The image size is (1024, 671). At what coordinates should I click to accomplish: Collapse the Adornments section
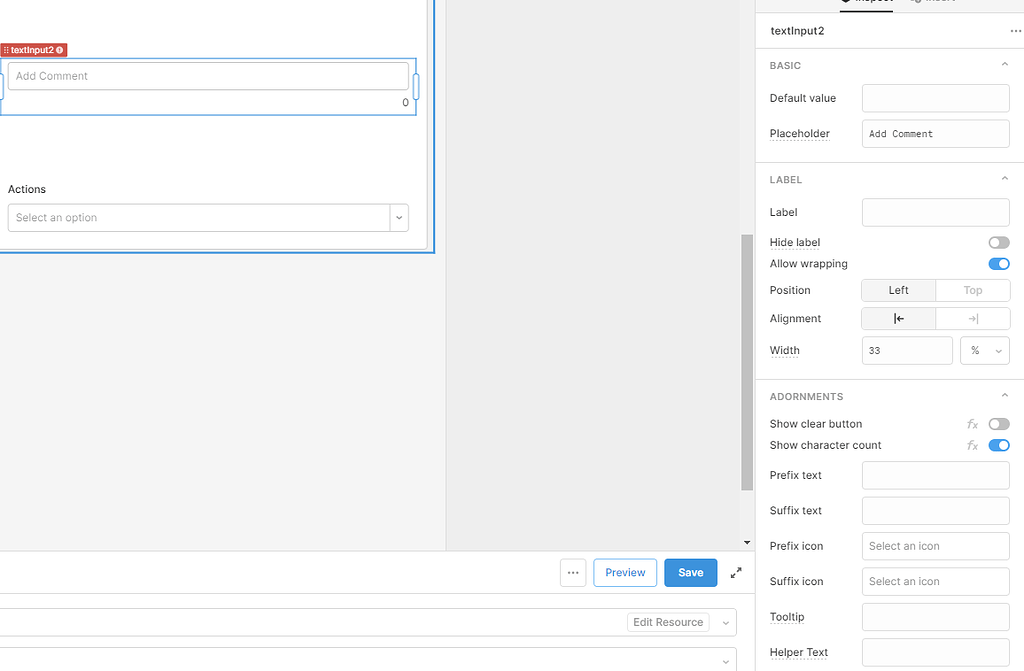pos(1005,395)
